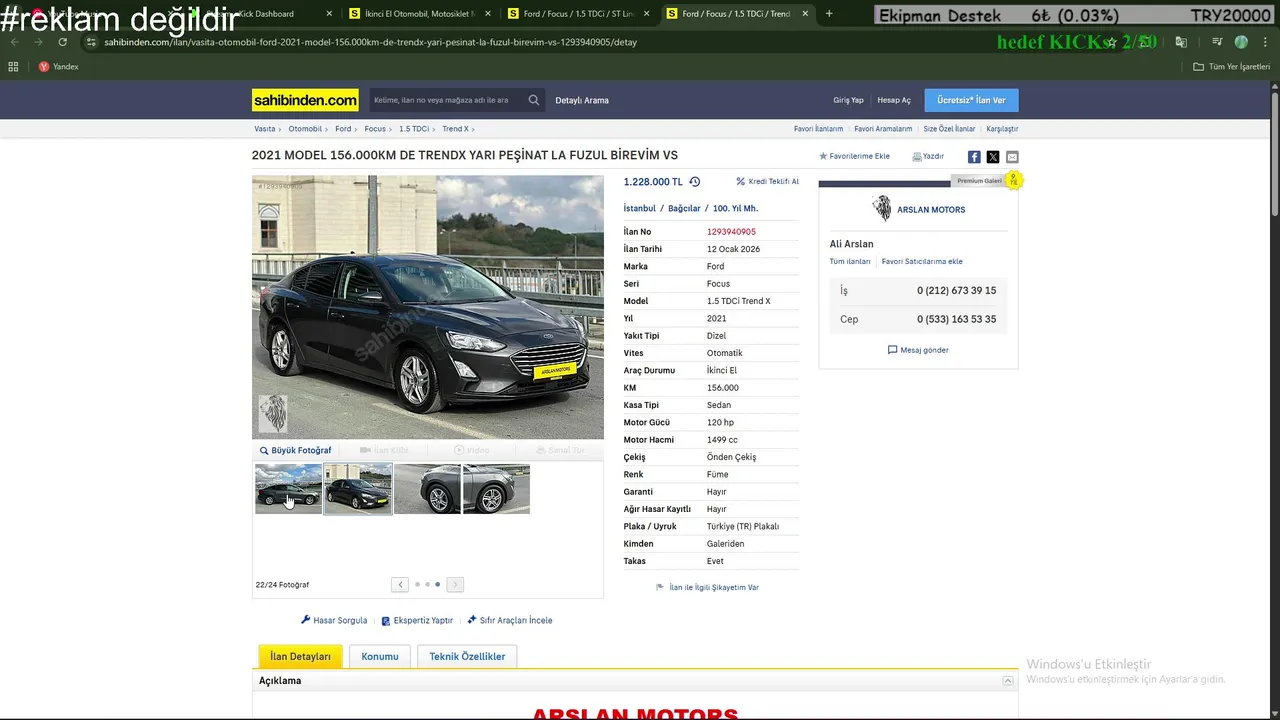Click 1.5 TDCi breadcrumb
The width and height of the screenshot is (1280, 720).
point(414,129)
